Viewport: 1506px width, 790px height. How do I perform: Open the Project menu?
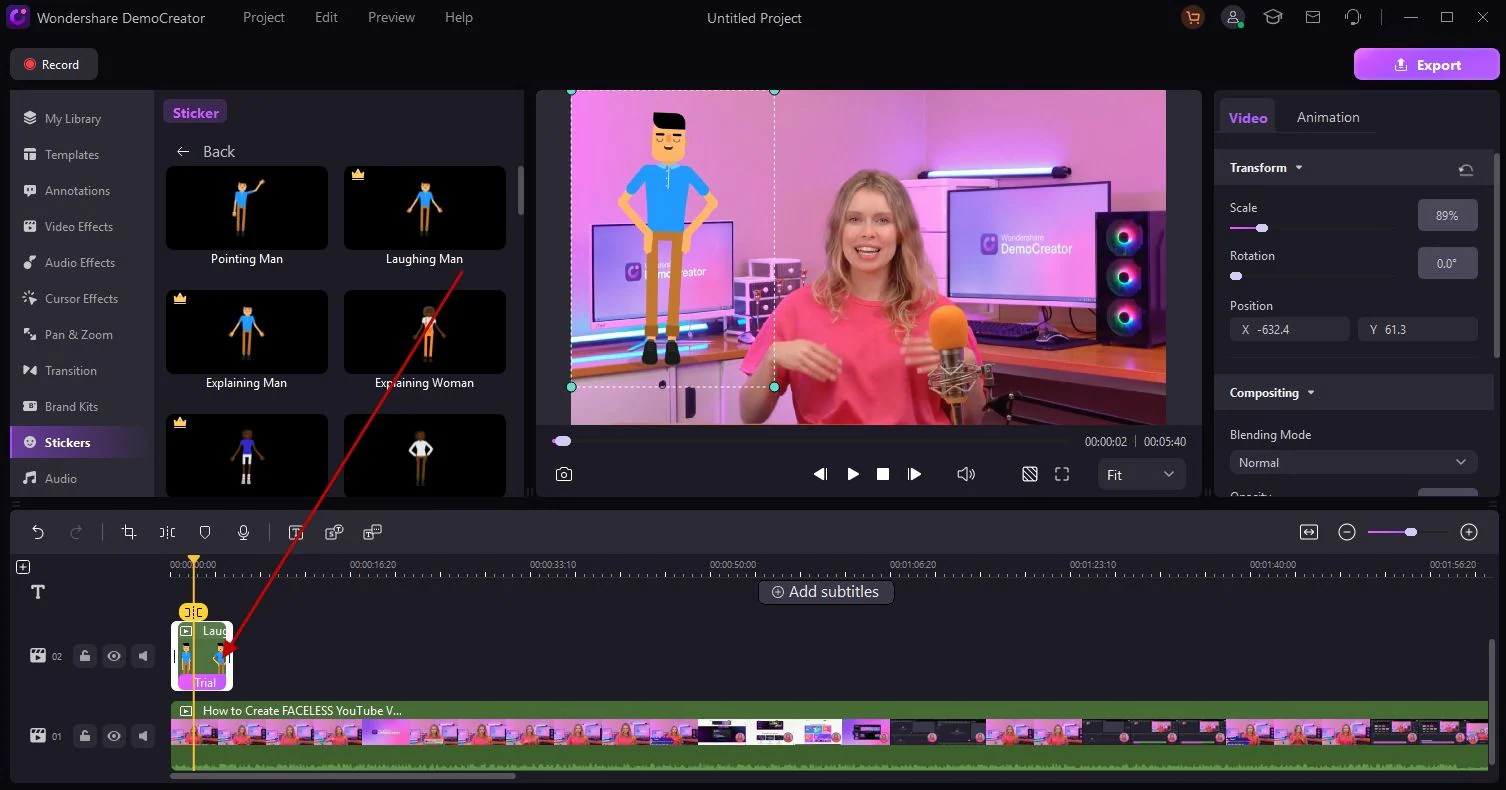pyautogui.click(x=264, y=17)
